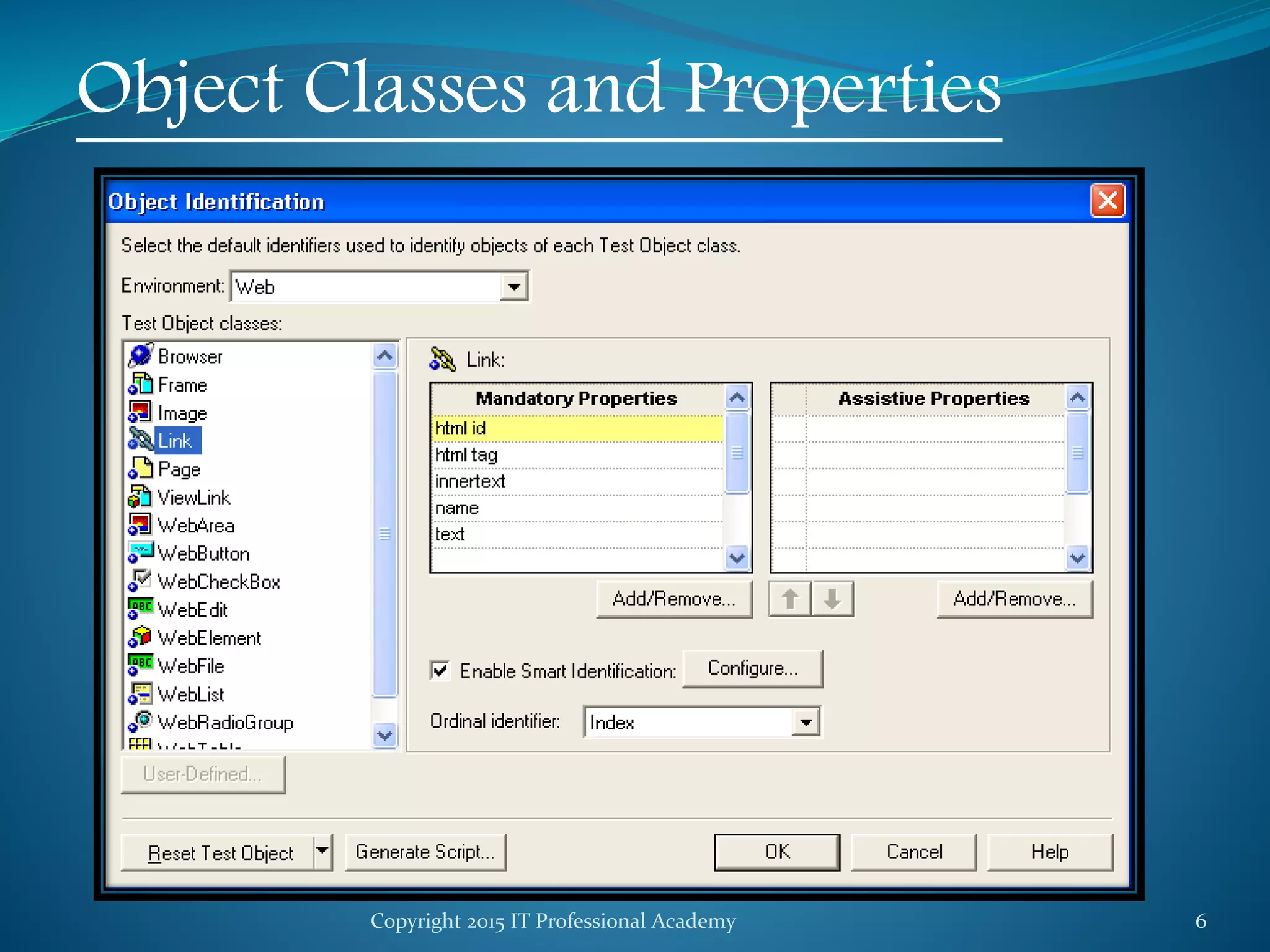The image size is (1270, 952).
Task: Click the WebArea class icon
Action: (141, 525)
